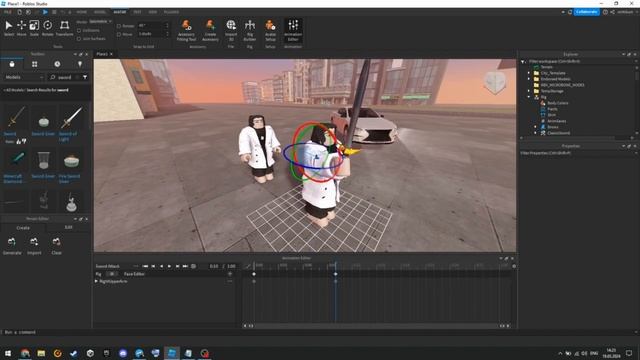Toggle the Animation Editor
This screenshot has height=360, width=640.
coord(293,30)
